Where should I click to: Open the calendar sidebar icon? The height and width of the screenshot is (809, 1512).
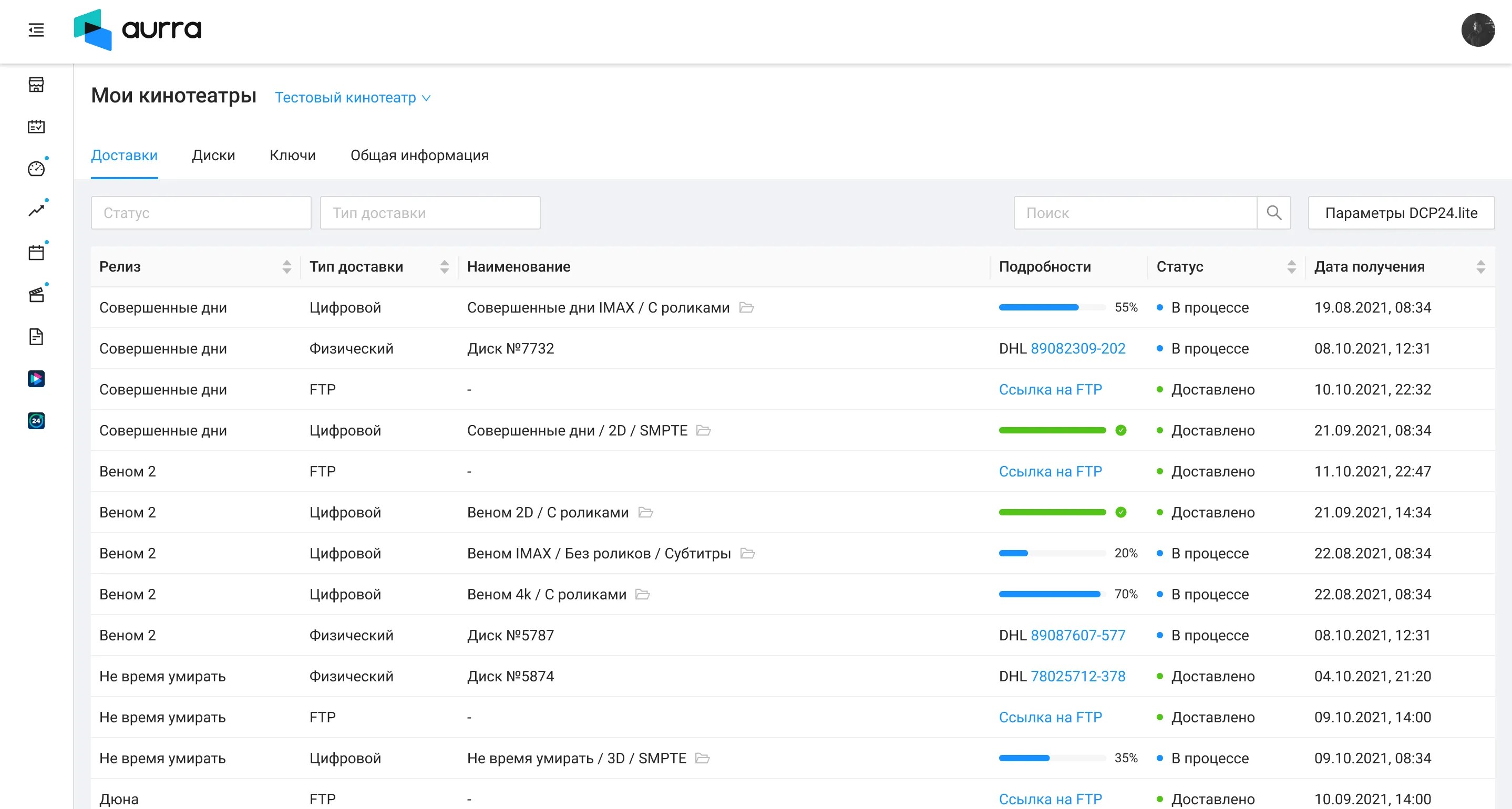tap(36, 253)
